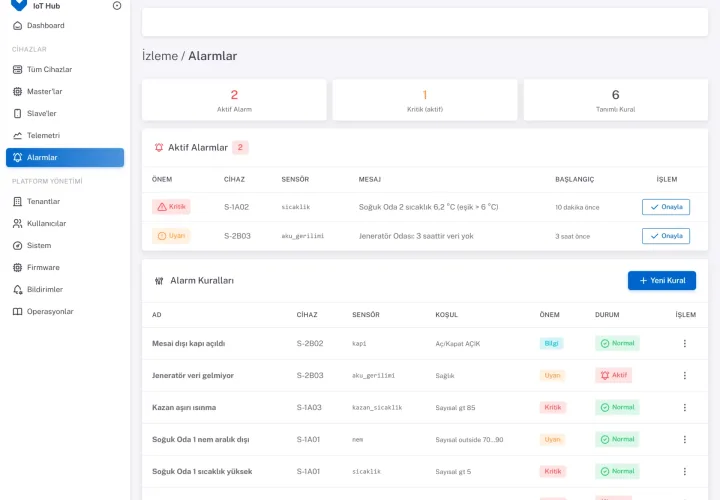This screenshot has width=720, height=500.
Task: Click the Alarm Kuralları sliders icon
Action: 159,281
